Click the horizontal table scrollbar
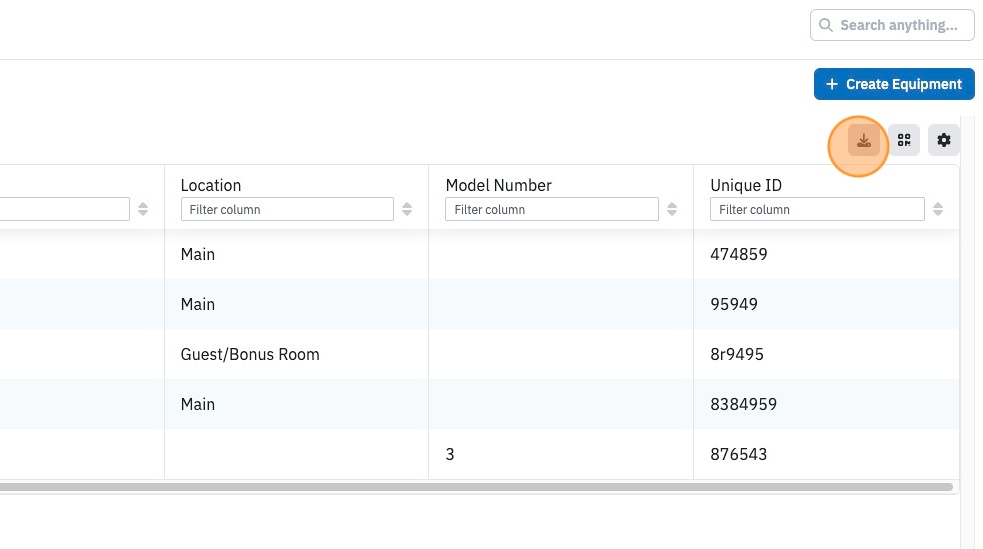983x549 pixels. tap(476, 487)
